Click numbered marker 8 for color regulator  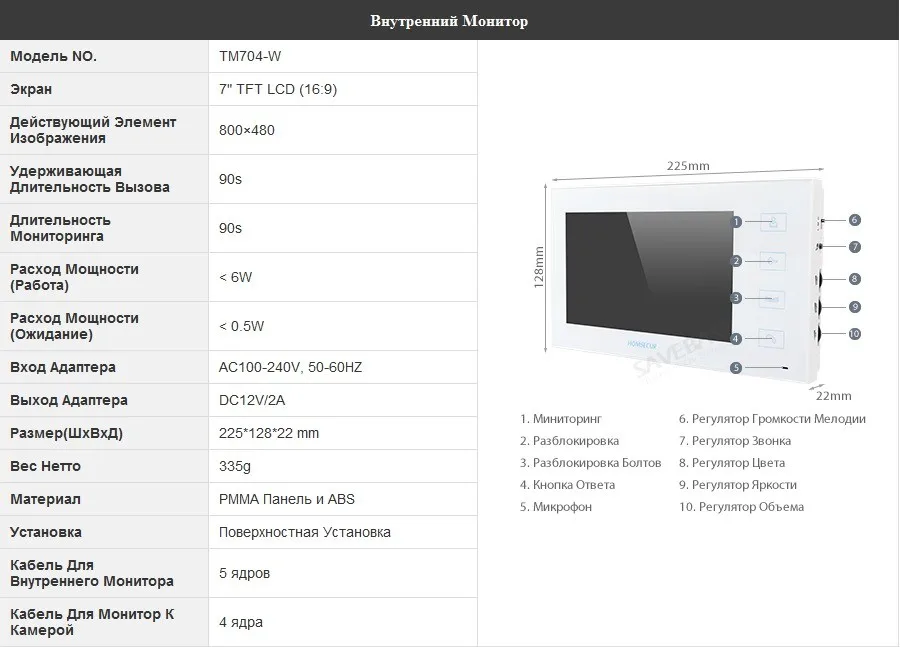click(x=855, y=279)
